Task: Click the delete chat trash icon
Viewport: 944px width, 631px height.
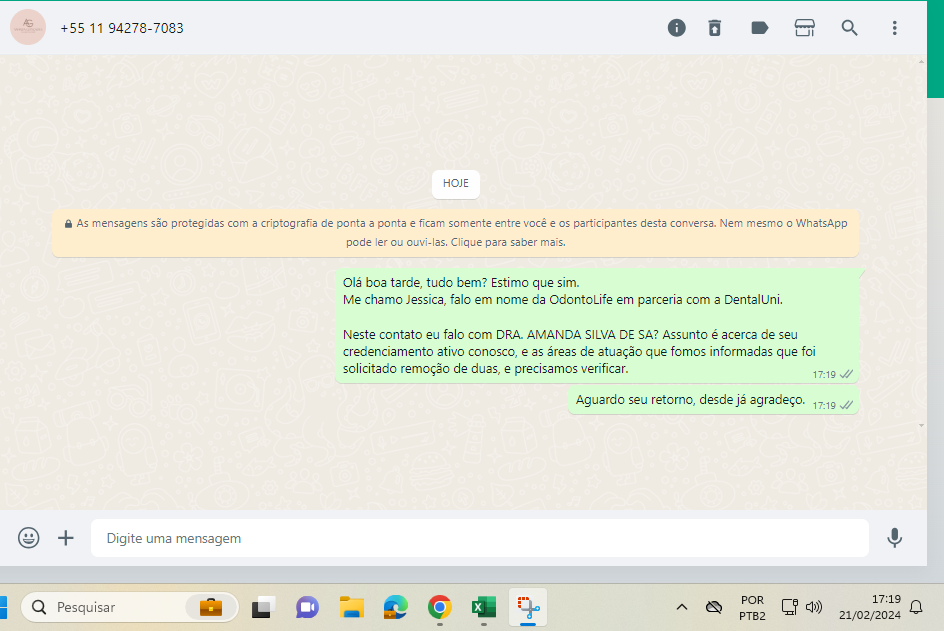Action: click(715, 28)
